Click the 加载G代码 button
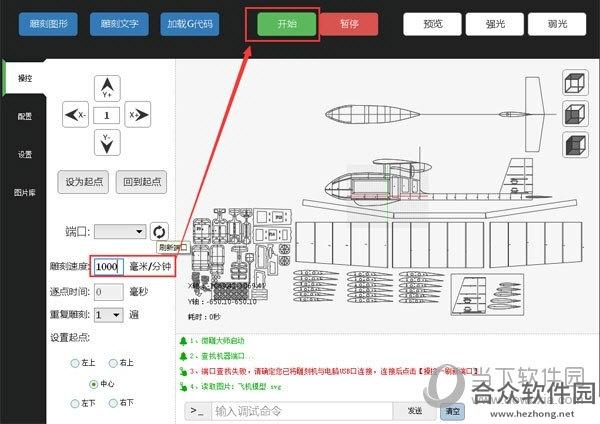The width and height of the screenshot is (600, 424). [x=190, y=24]
